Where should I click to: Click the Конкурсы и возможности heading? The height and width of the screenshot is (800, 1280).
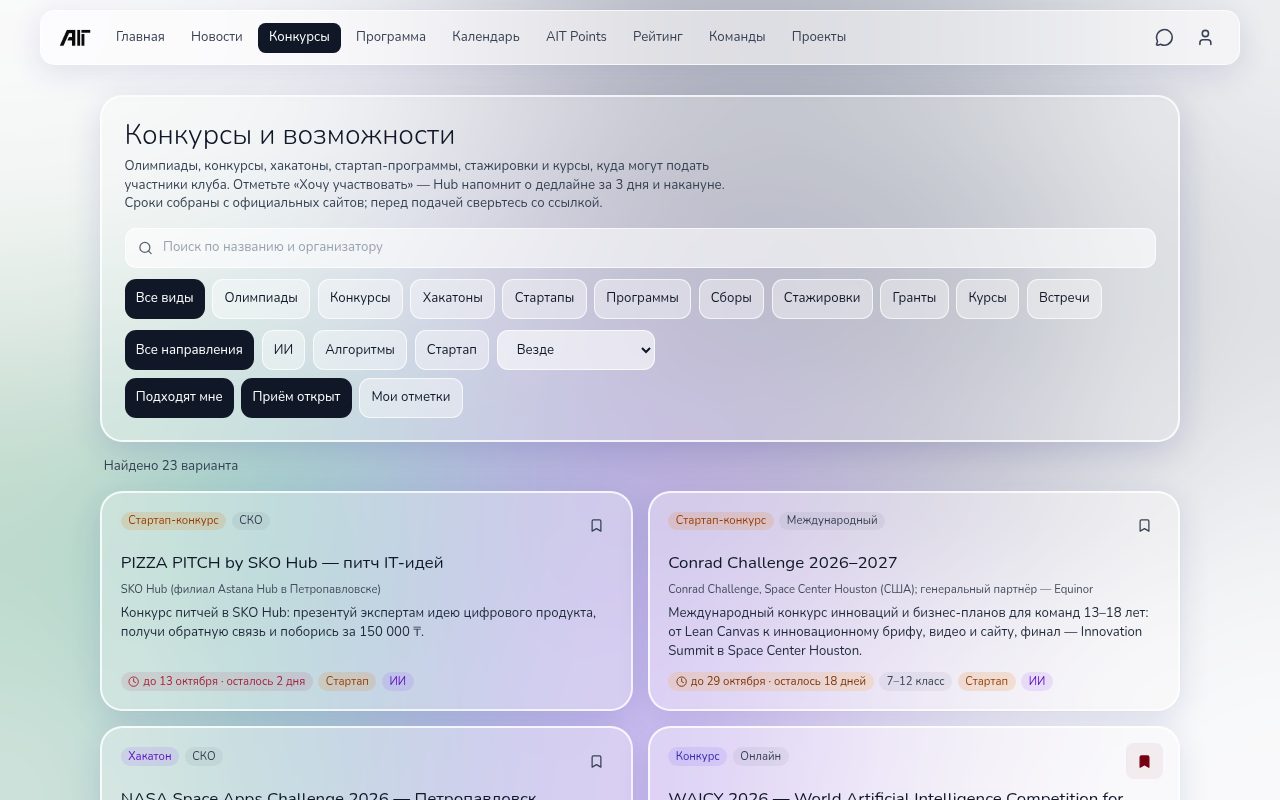click(290, 135)
